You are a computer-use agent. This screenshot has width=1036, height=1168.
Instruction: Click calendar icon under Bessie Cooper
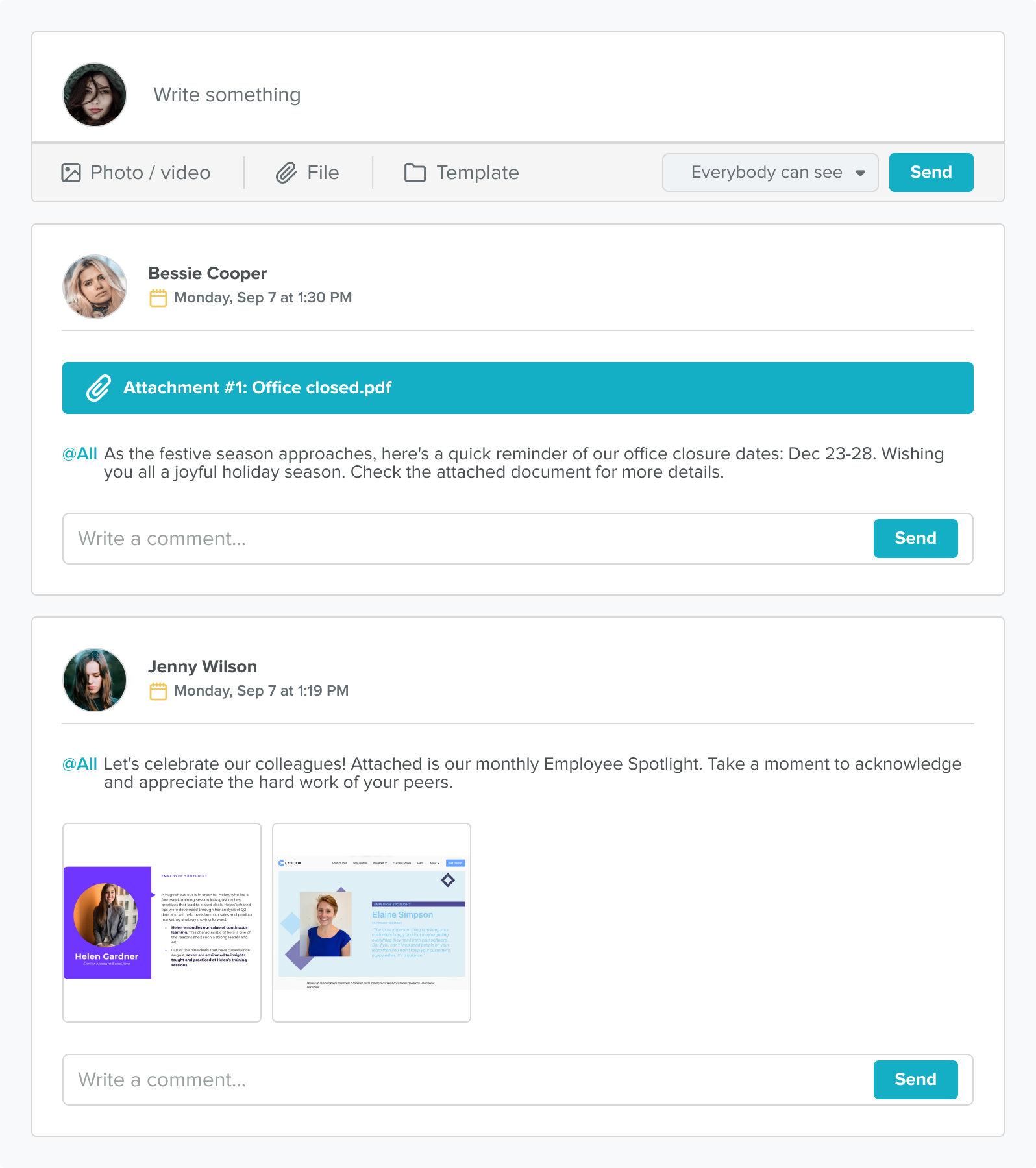(x=158, y=298)
